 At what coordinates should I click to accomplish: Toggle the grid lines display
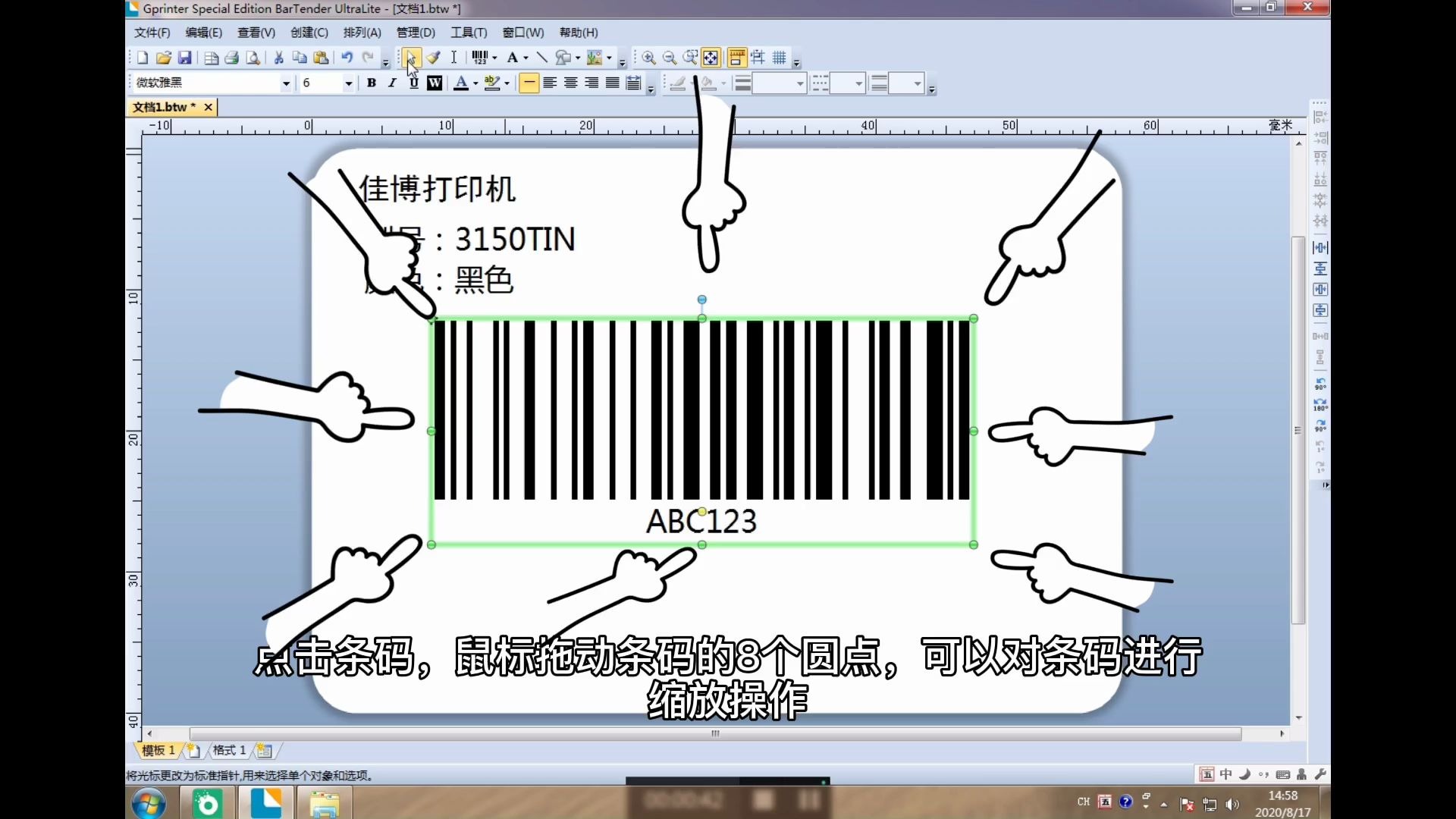[x=779, y=58]
